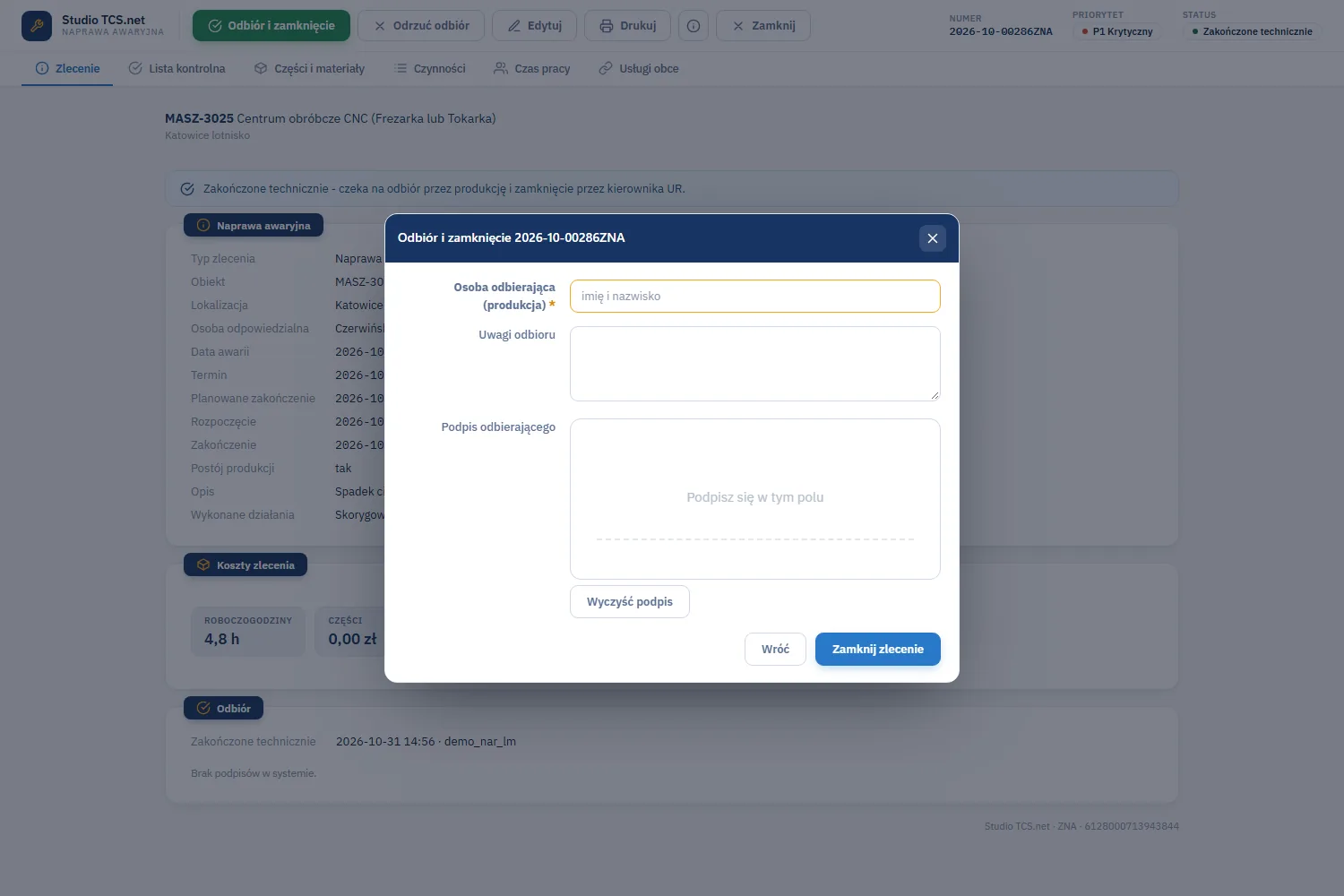Click the info circle toolbar button

pyautogui.click(x=694, y=26)
